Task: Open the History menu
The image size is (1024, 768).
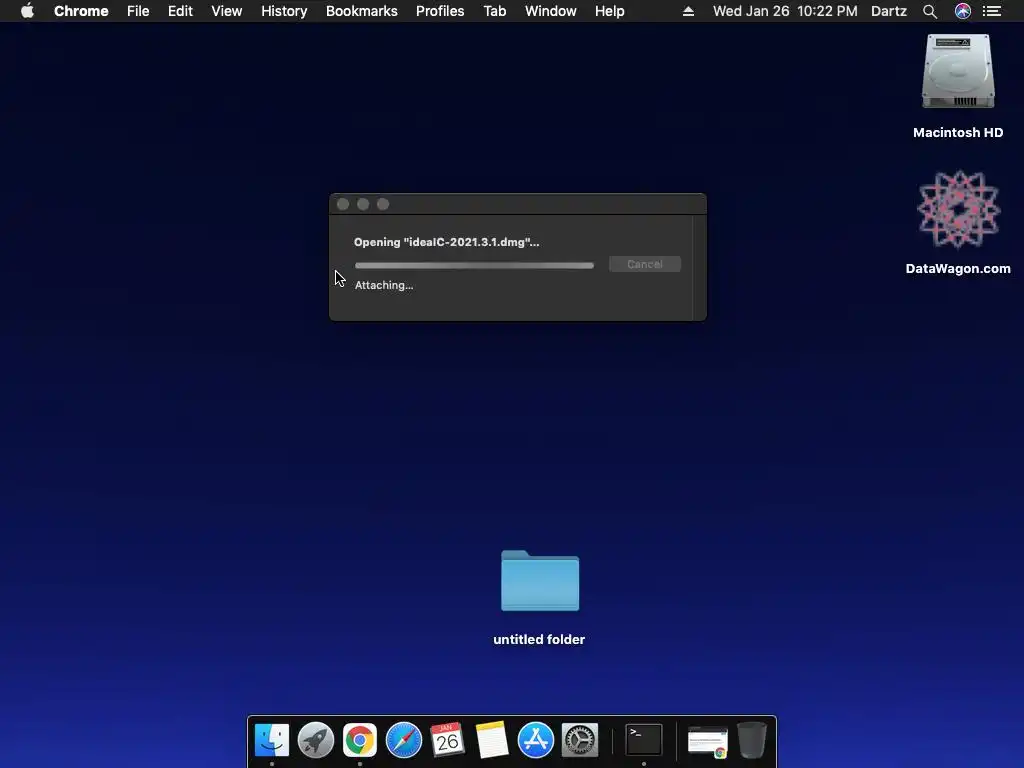Action: pos(284,11)
